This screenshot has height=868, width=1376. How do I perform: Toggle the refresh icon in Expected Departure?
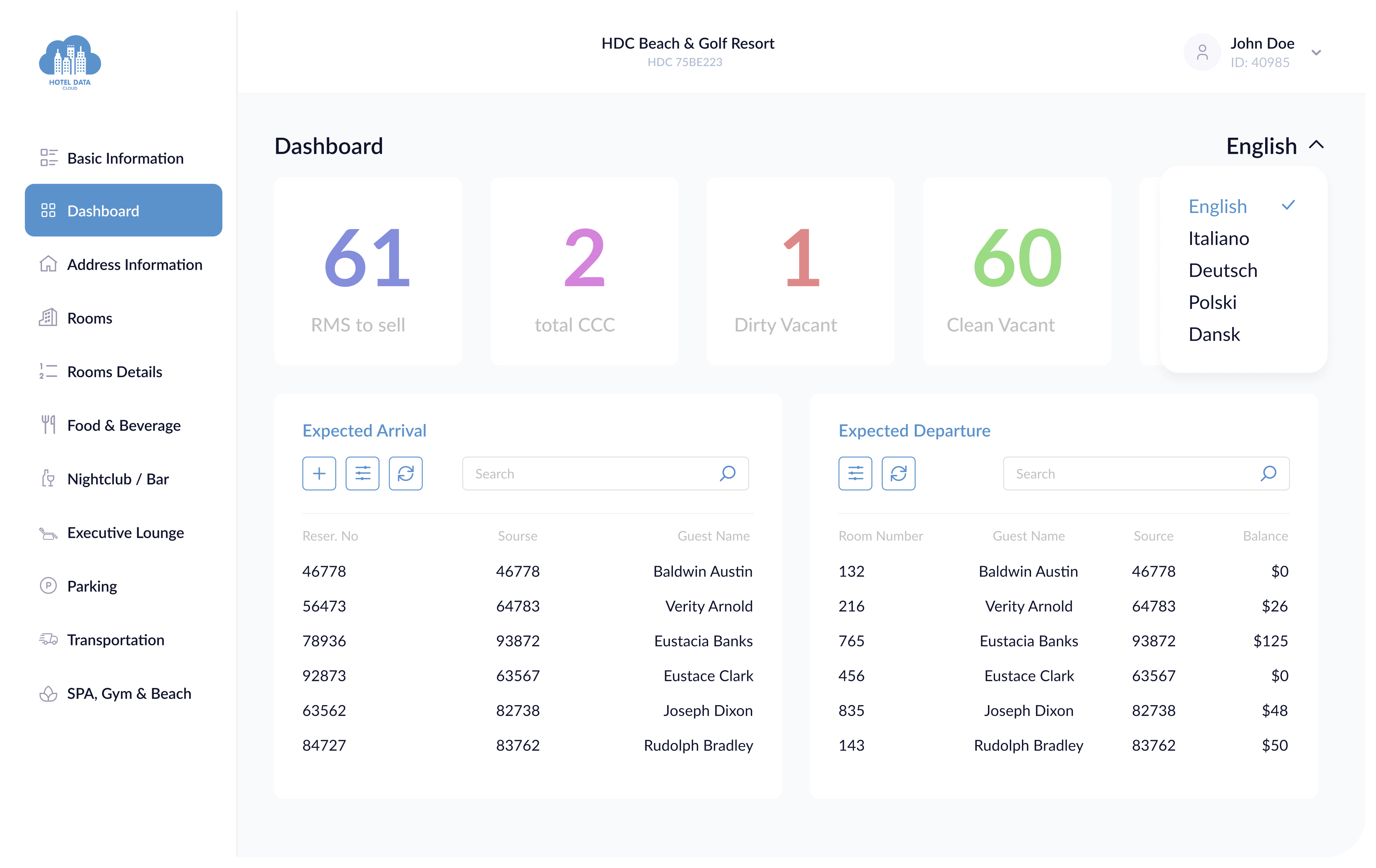pos(897,473)
